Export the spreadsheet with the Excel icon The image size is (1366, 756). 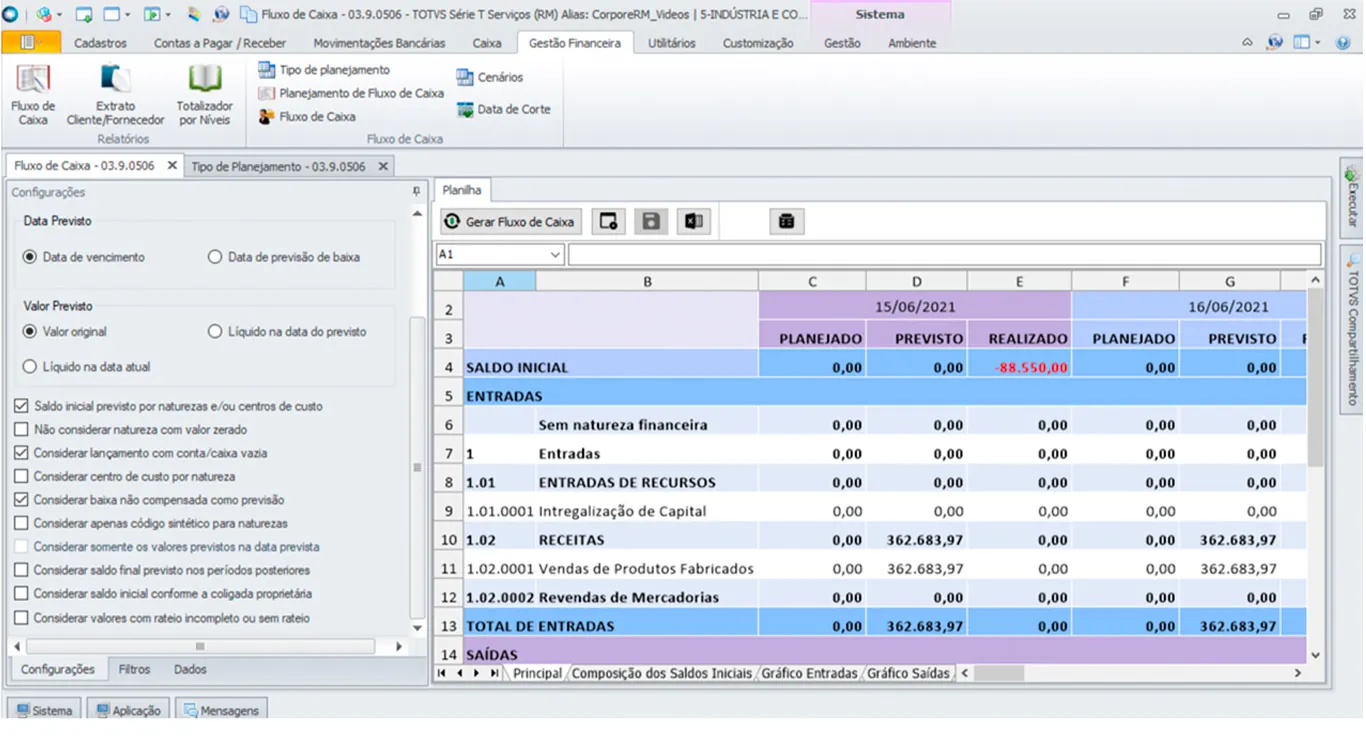click(693, 222)
